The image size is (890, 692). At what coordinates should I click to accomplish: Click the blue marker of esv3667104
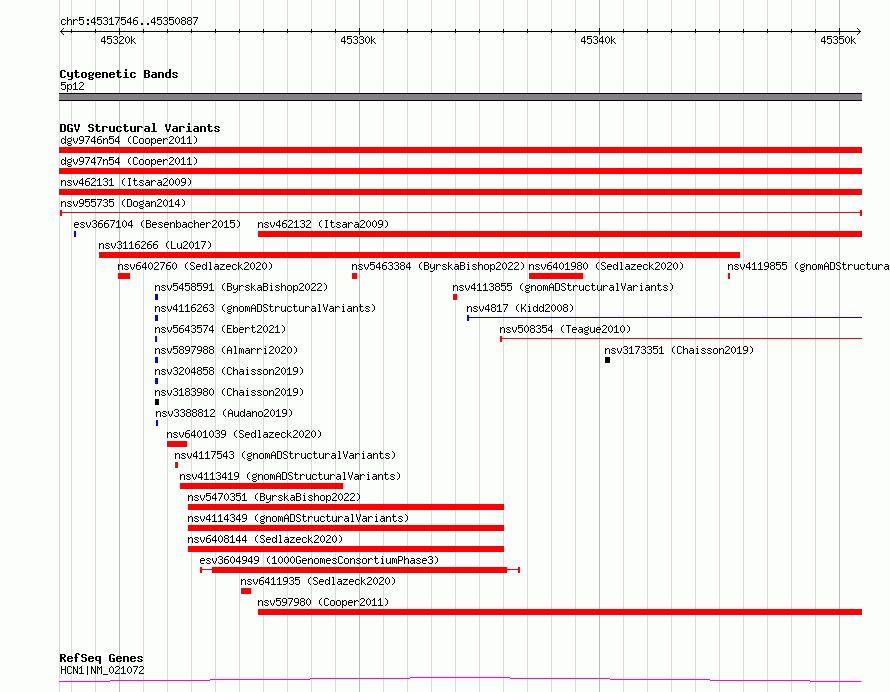click(x=75, y=234)
